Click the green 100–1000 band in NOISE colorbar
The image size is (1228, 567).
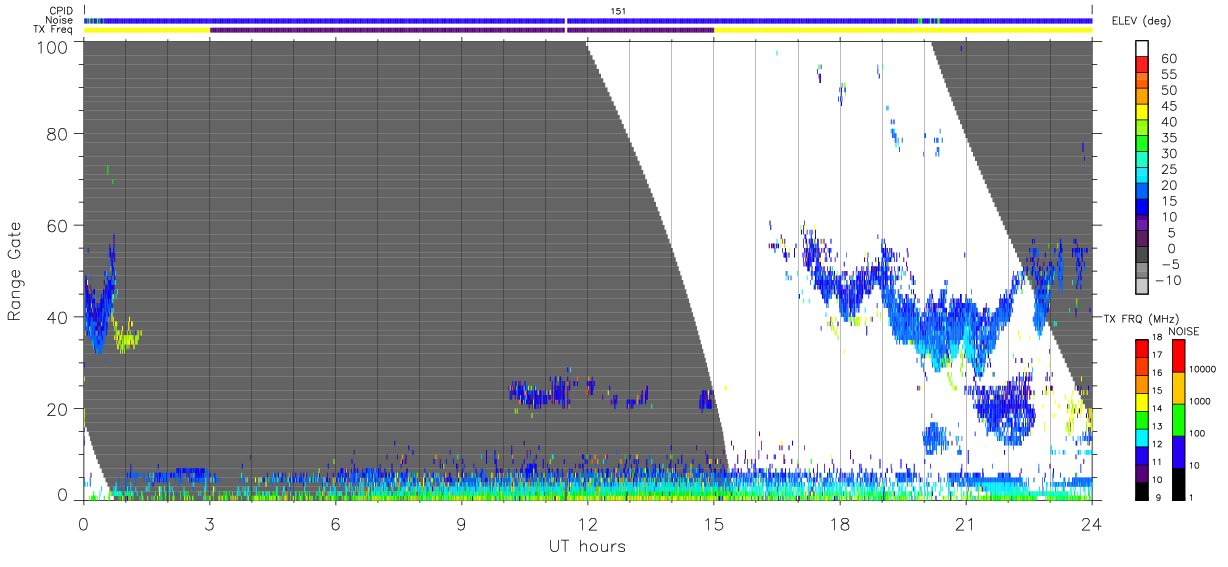coord(1178,418)
